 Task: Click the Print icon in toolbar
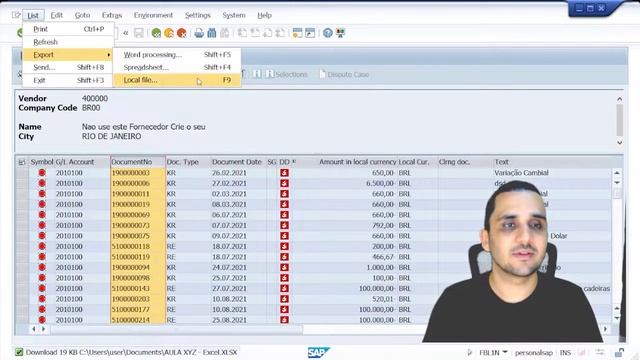(x=199, y=33)
